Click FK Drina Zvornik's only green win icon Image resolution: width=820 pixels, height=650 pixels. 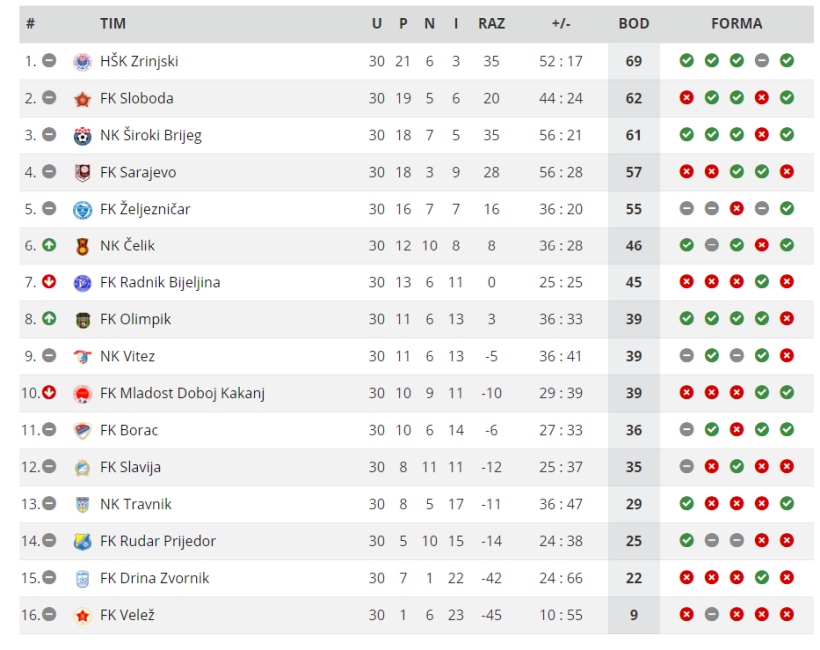[x=761, y=577]
